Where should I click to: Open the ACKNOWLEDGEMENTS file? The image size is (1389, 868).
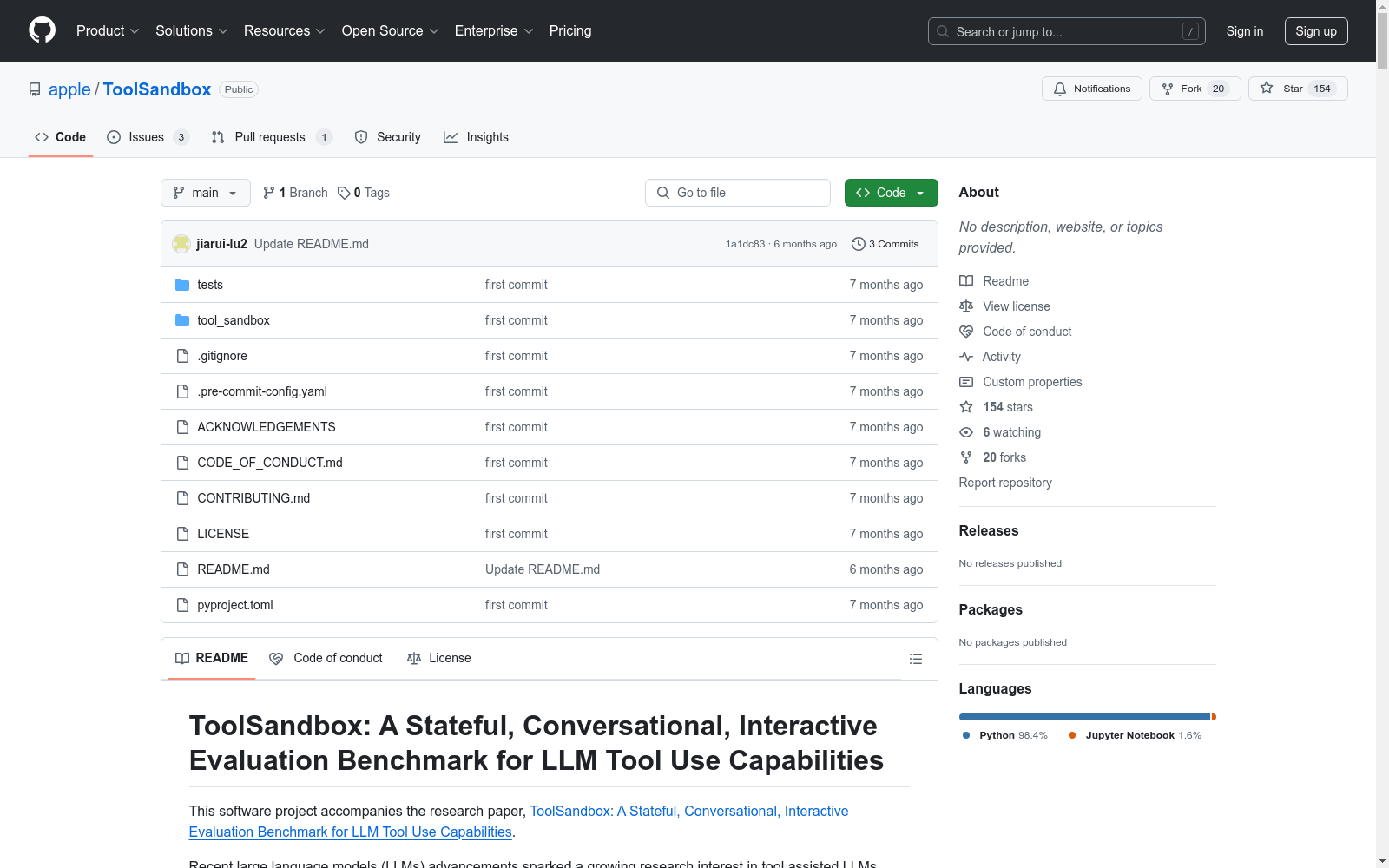(x=267, y=427)
